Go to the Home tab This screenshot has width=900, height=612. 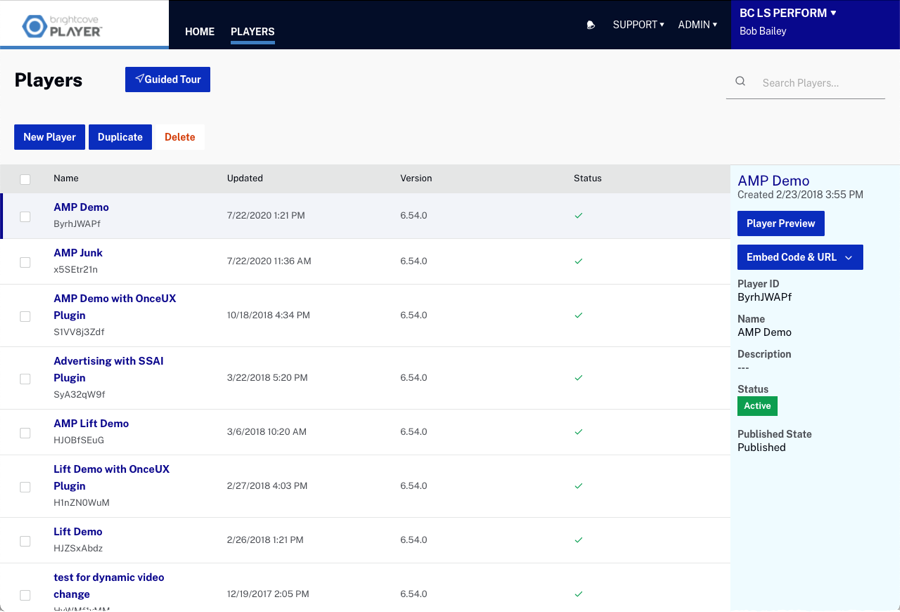coord(200,32)
